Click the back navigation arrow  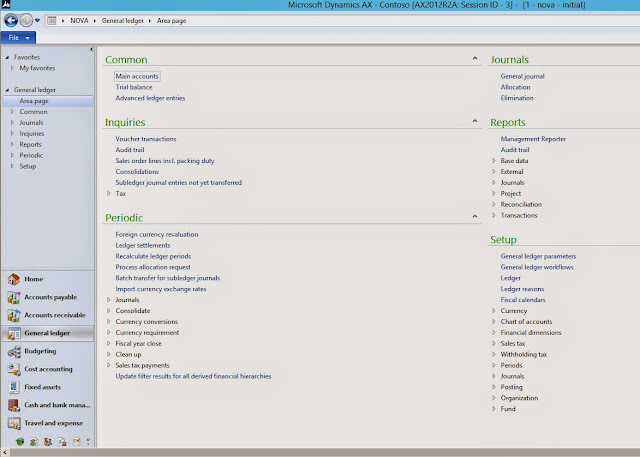coord(11,20)
